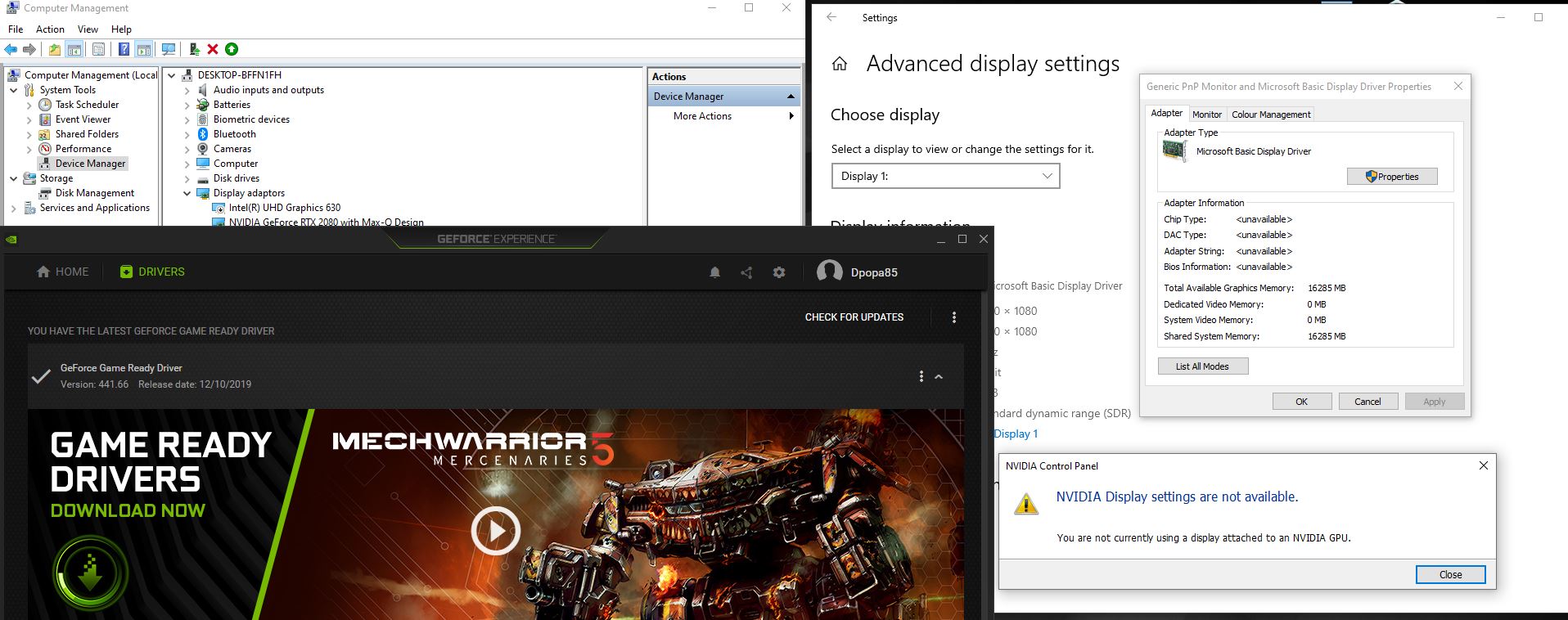Collapse the System Tools tree node
Viewport: 1568px width, 620px height.
coord(14,90)
